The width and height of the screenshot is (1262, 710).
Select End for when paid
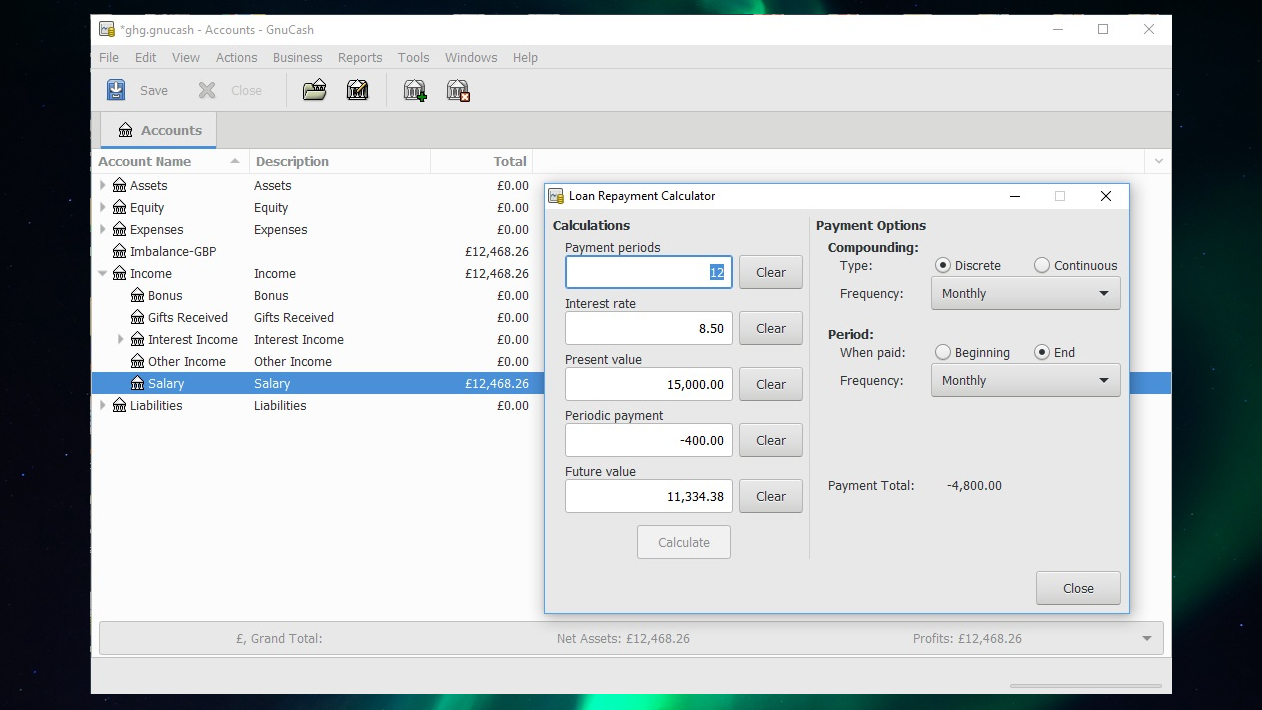[1042, 352]
